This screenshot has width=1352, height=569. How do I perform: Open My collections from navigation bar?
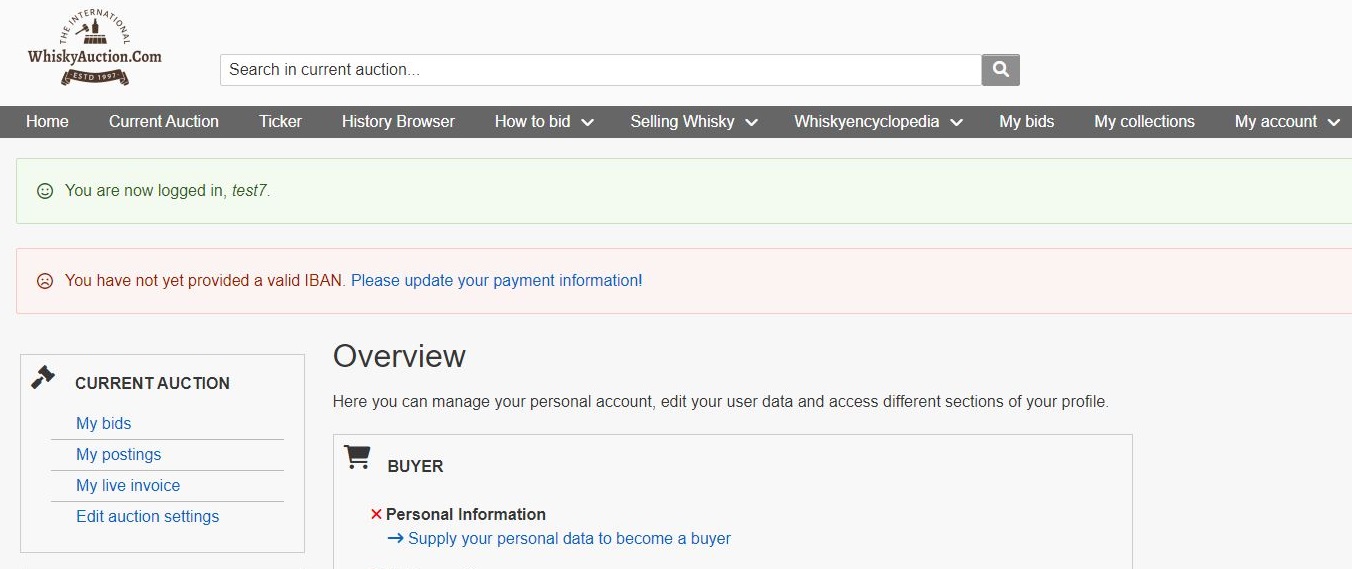pos(1144,122)
